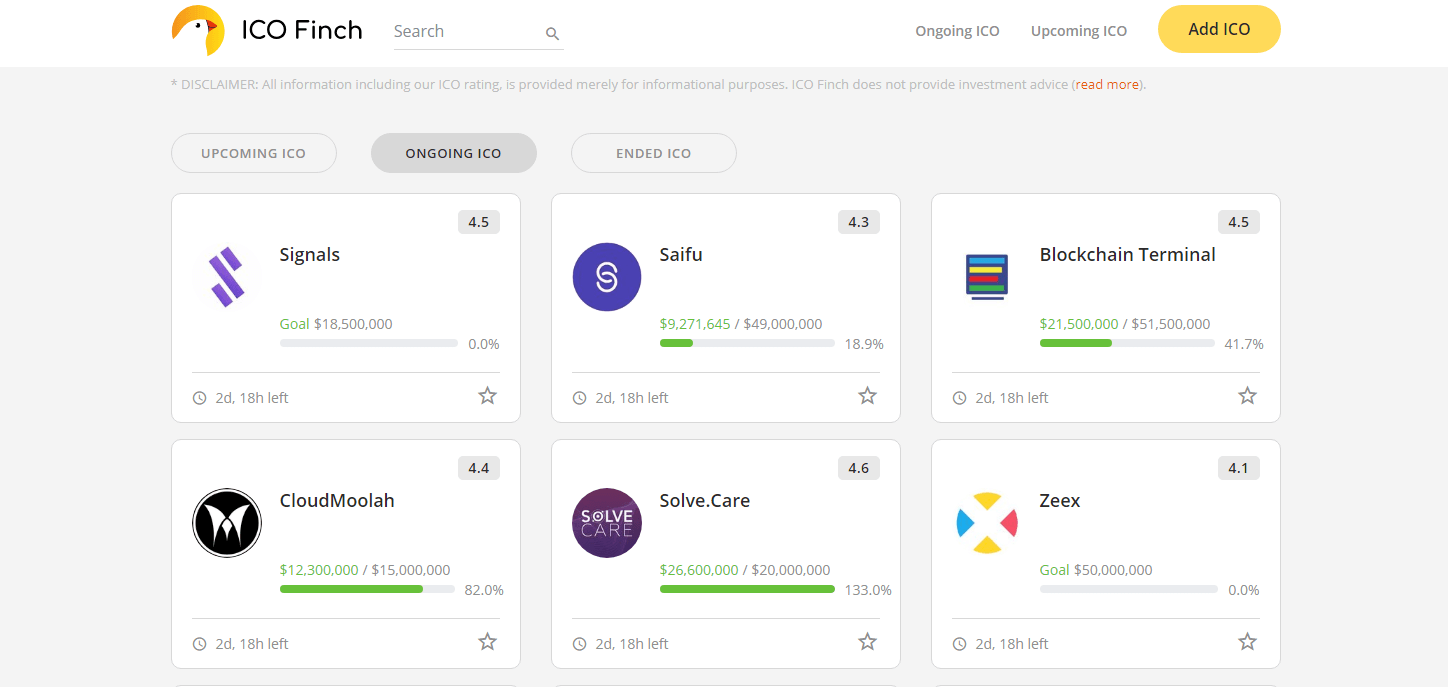The width and height of the screenshot is (1448, 687).
Task: Open Ongoing ICO in the header
Action: tap(957, 31)
